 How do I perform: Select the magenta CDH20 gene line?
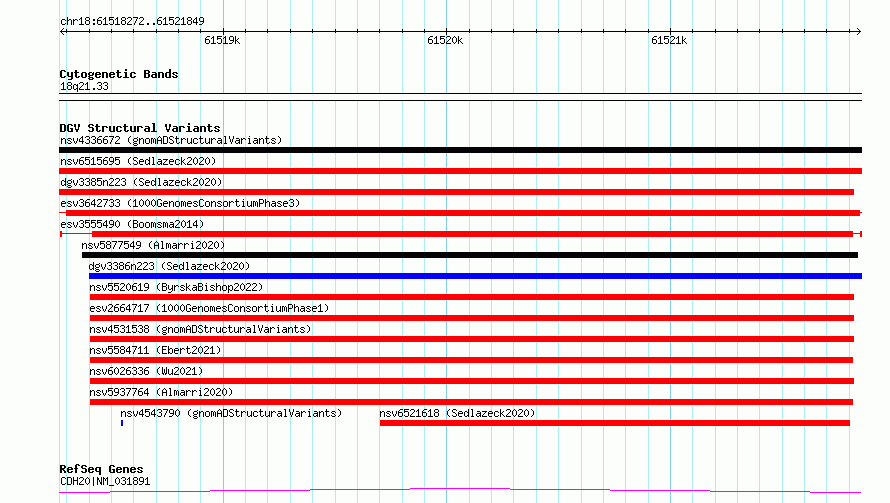(x=460, y=490)
